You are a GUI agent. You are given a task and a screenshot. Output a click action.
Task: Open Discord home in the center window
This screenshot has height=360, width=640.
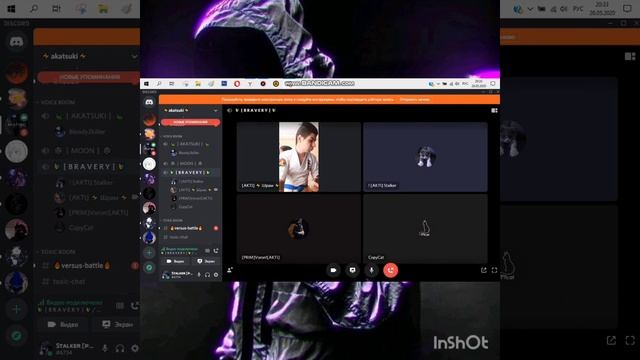149,102
